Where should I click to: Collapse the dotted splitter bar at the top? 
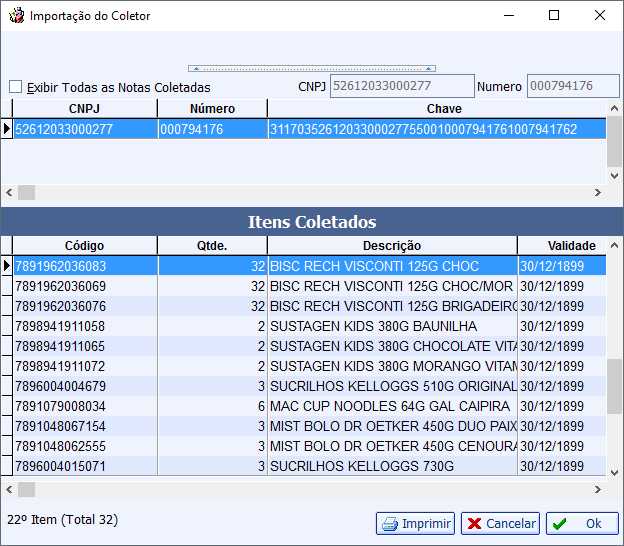click(x=312, y=69)
